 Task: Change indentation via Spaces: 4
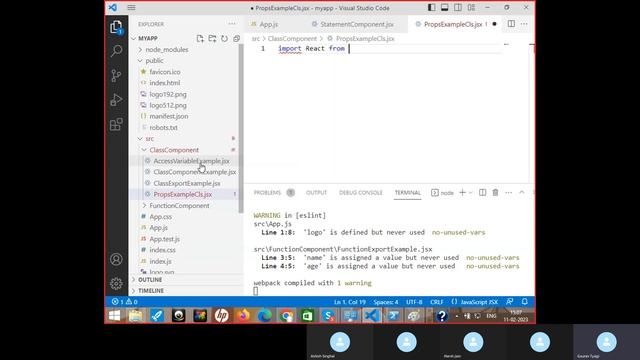point(386,302)
